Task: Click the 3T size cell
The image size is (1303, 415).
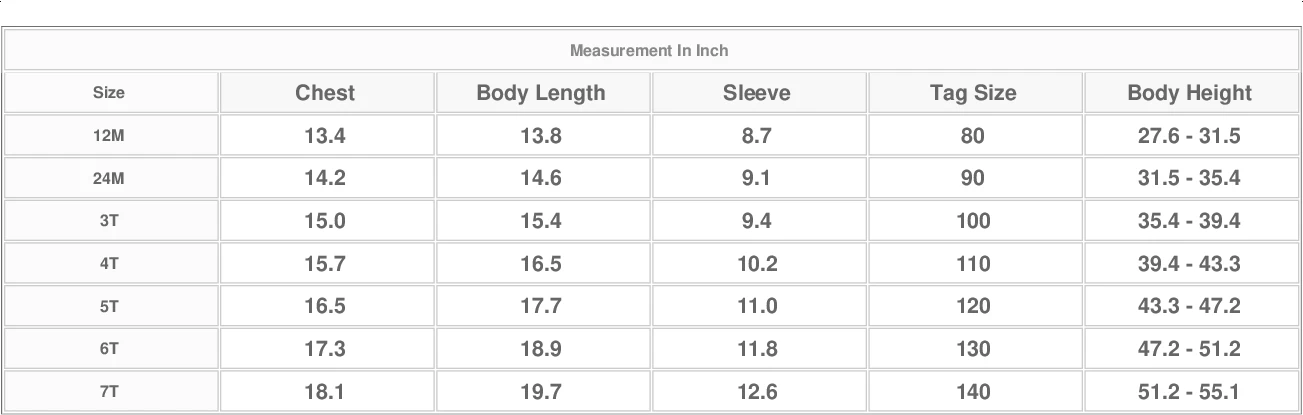Action: 109,221
